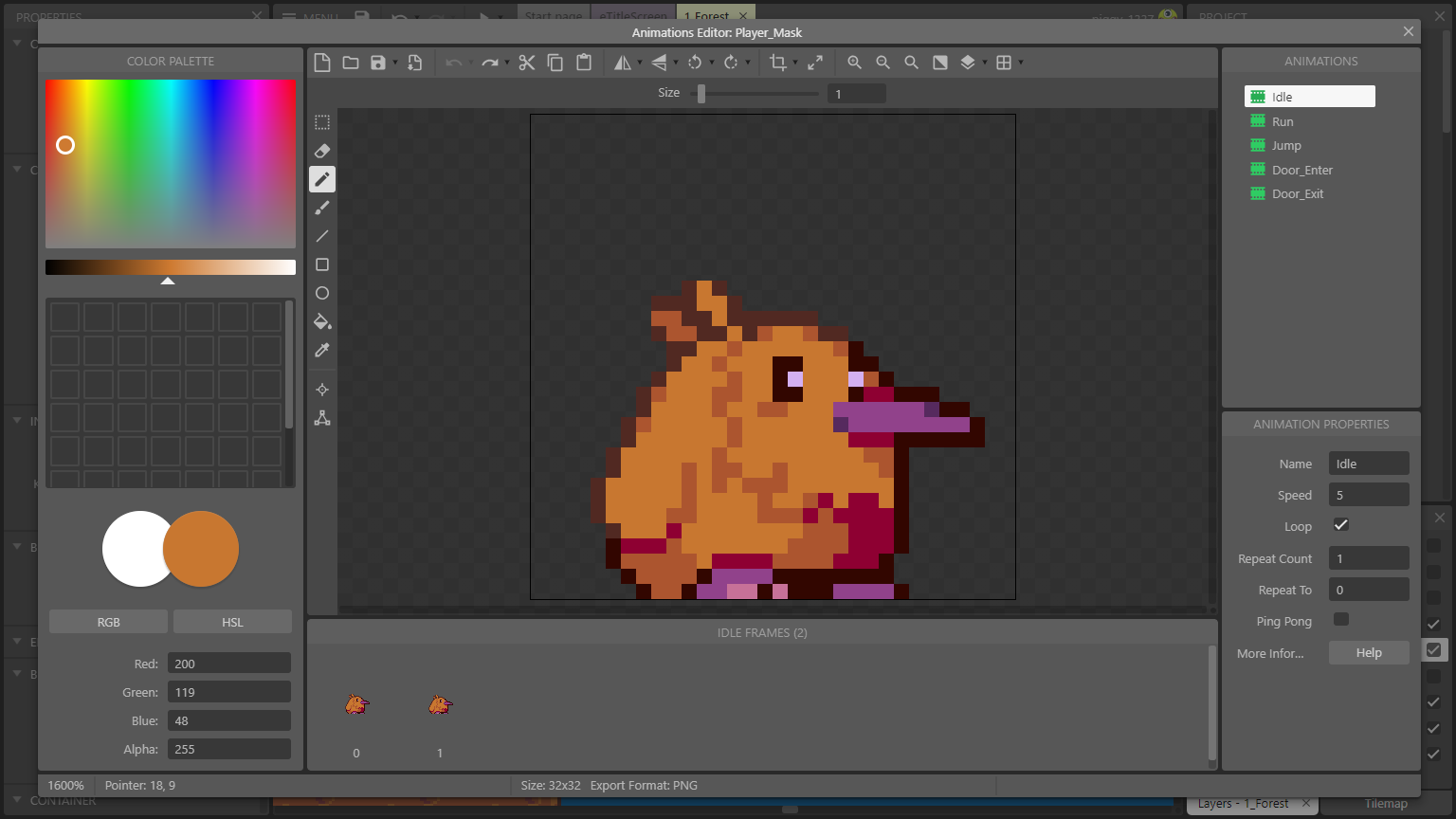Click the Crop icon in the toolbar
This screenshot has width=1456, height=819.
pyautogui.click(x=778, y=63)
